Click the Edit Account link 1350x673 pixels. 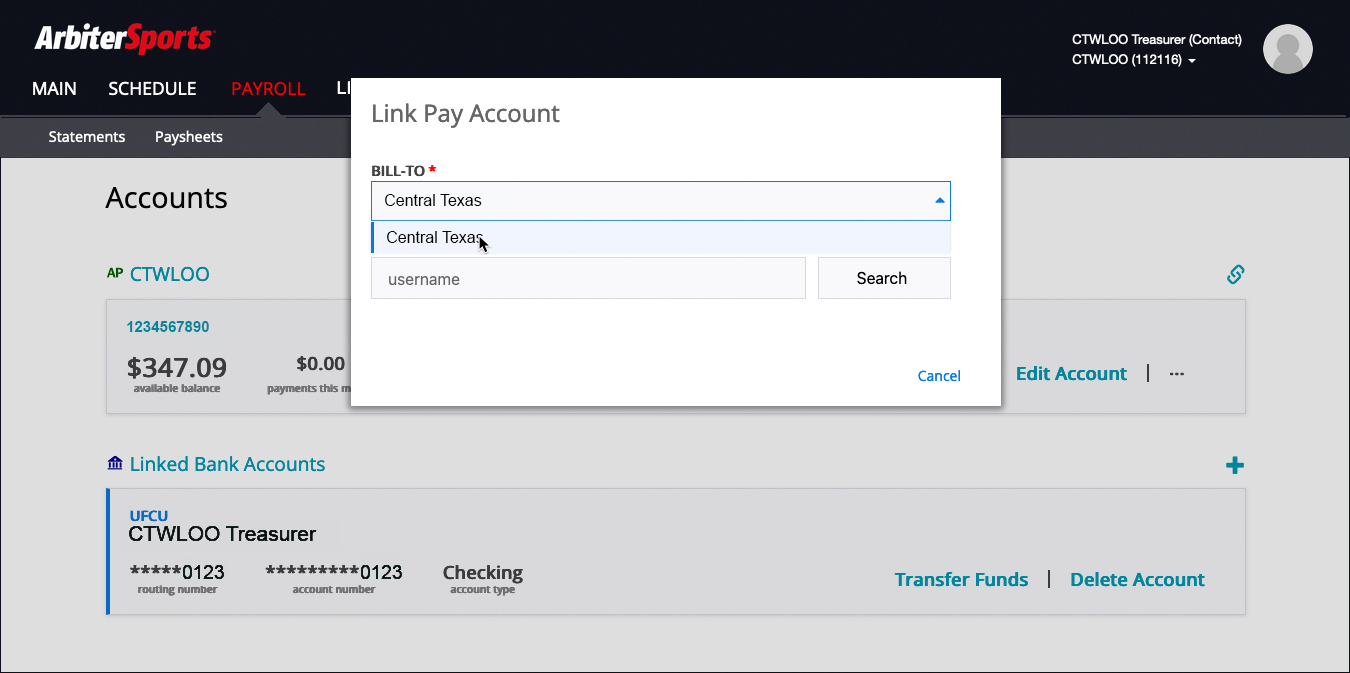coord(1071,374)
